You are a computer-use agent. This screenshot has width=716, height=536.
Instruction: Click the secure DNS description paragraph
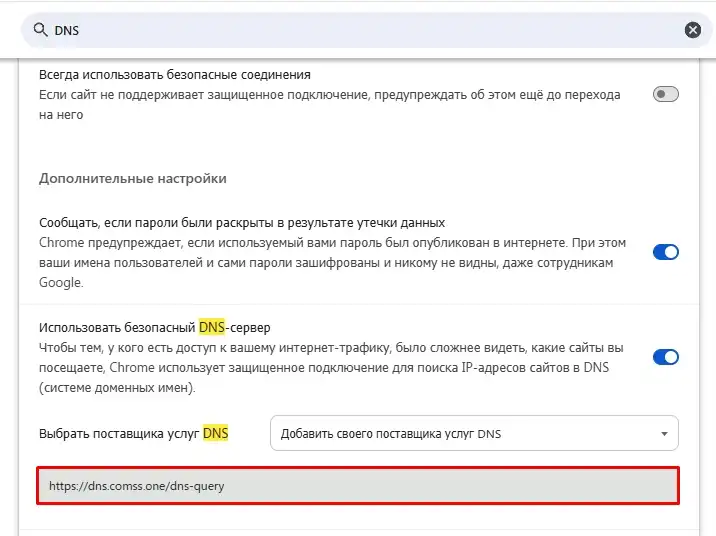(330, 368)
